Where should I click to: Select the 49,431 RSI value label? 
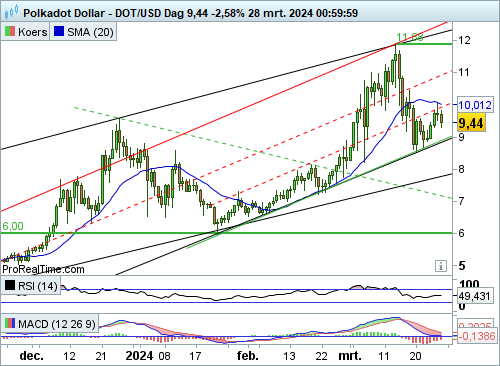tap(474, 296)
